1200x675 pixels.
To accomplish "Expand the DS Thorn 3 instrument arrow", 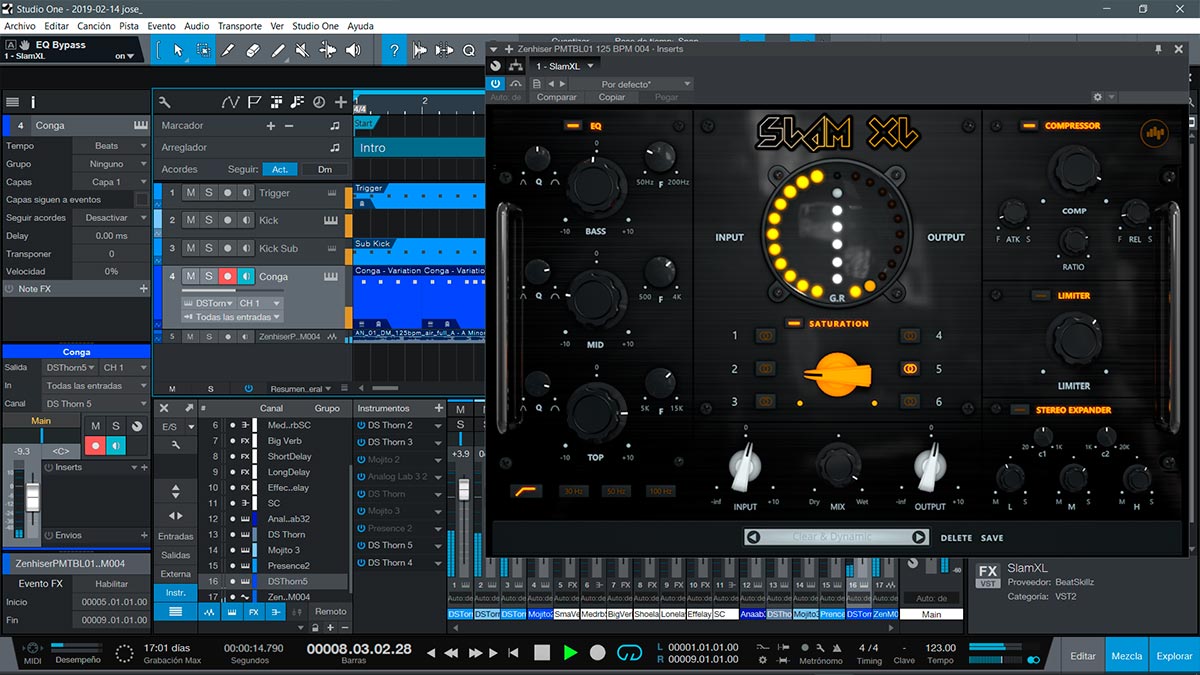I will click(x=438, y=442).
